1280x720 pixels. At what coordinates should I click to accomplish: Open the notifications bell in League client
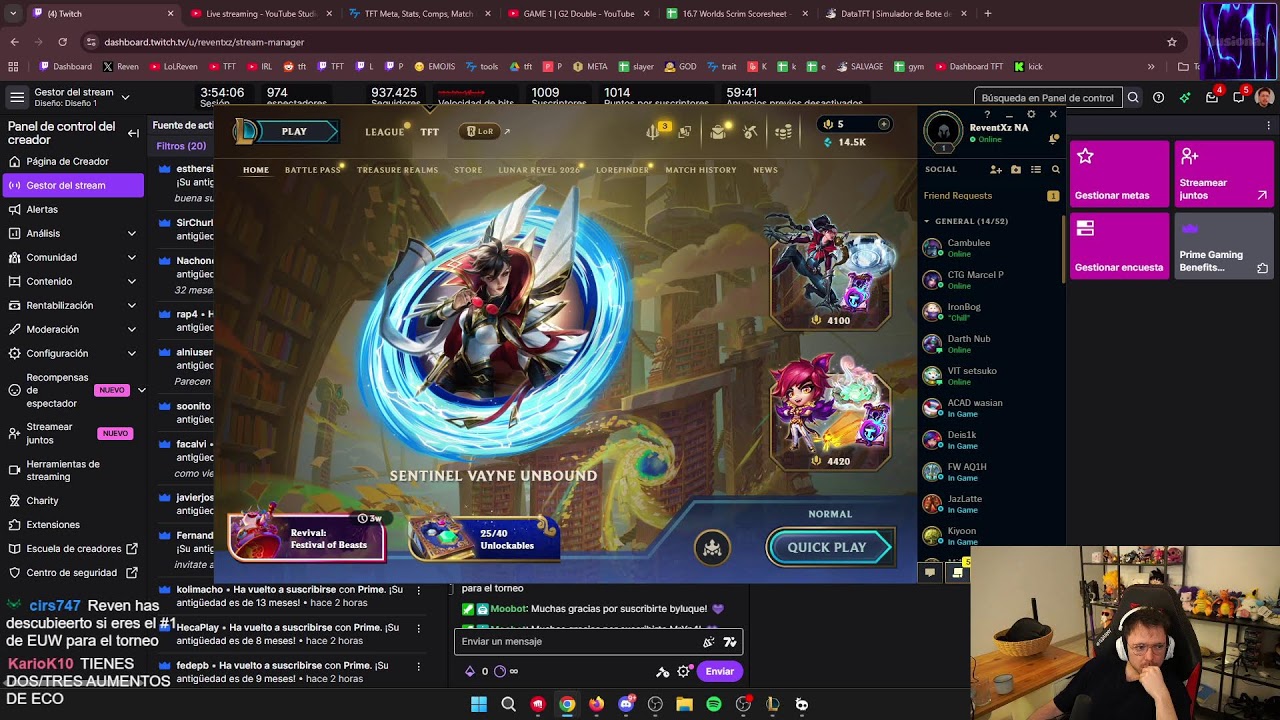(1053, 139)
